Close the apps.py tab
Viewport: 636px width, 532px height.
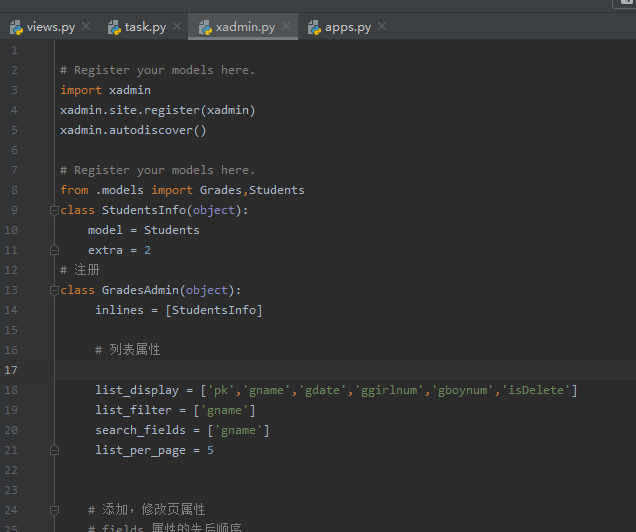[382, 26]
